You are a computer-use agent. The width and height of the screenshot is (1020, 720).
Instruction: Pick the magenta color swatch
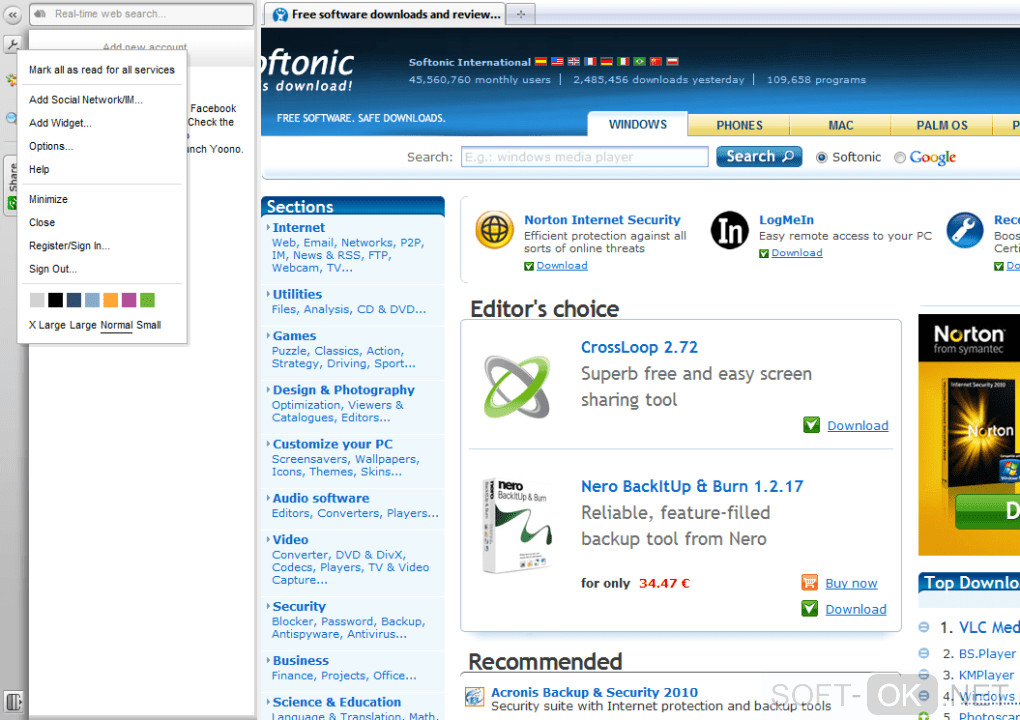(x=129, y=300)
